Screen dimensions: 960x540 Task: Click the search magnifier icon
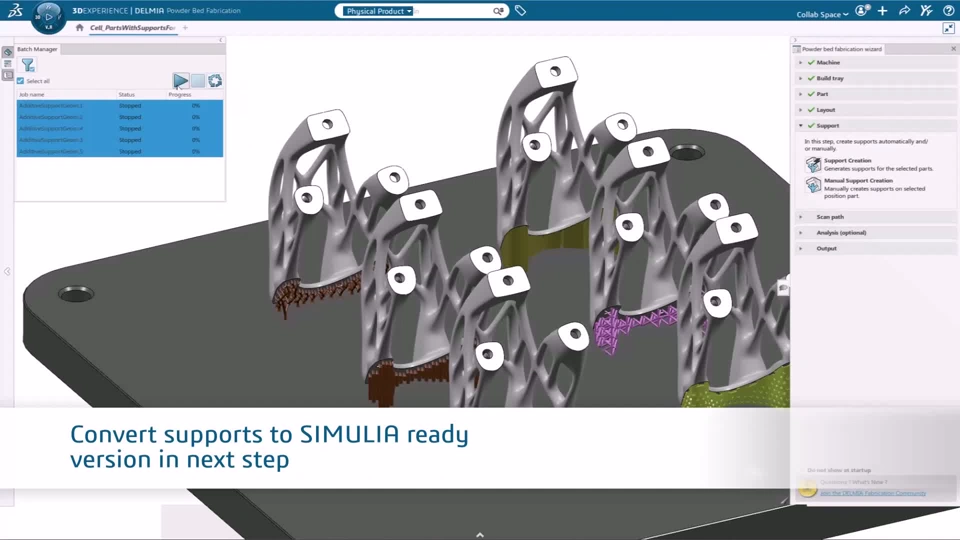tap(498, 11)
